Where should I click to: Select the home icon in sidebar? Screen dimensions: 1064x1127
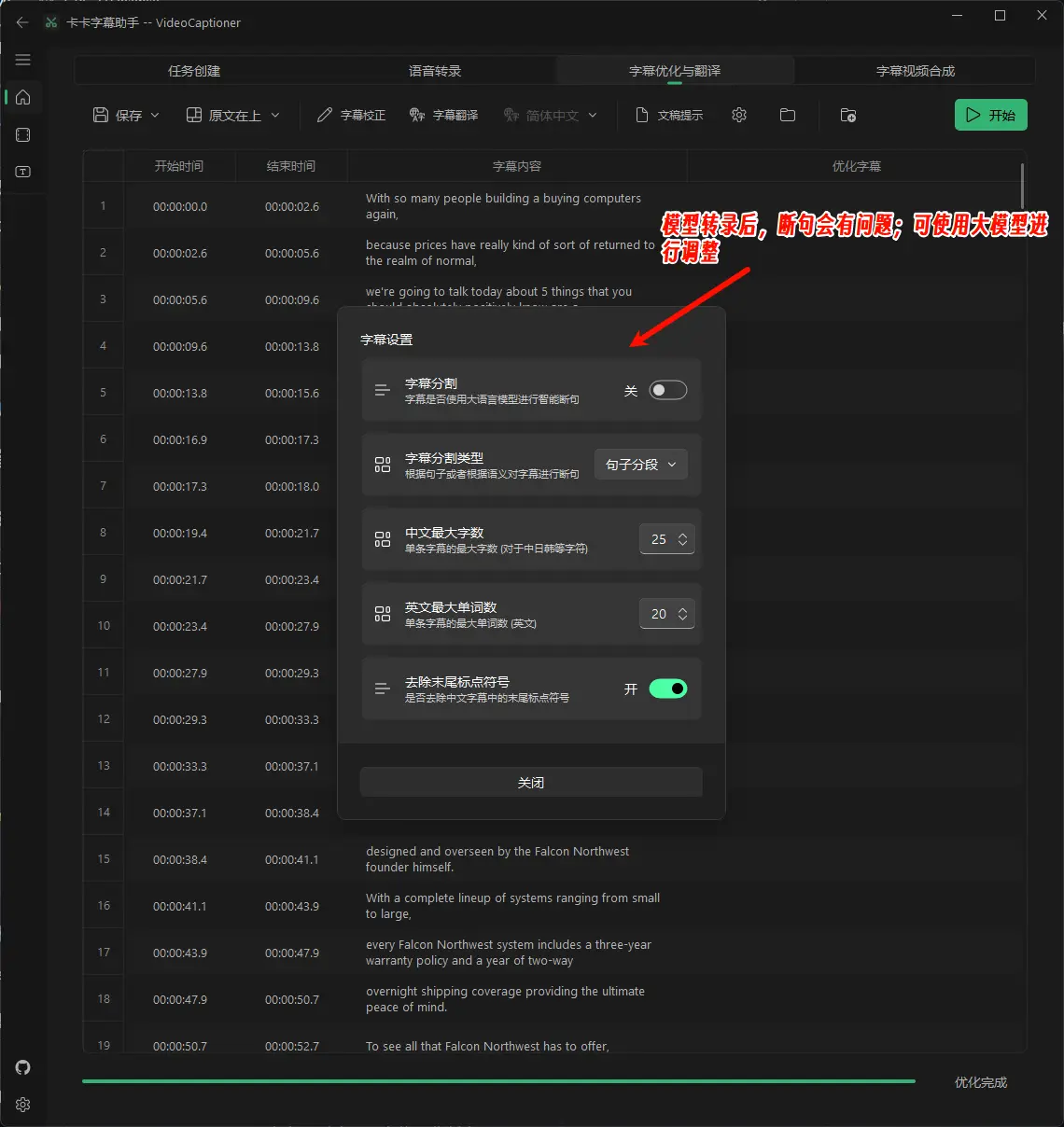23,97
